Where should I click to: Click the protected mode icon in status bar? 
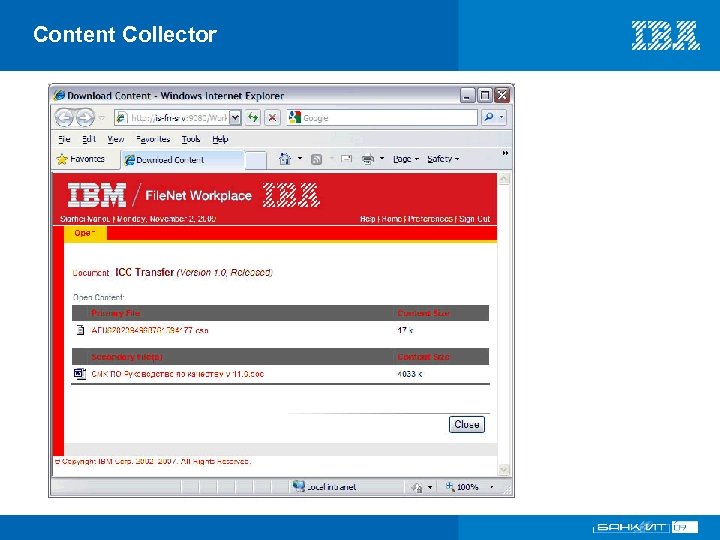point(416,487)
